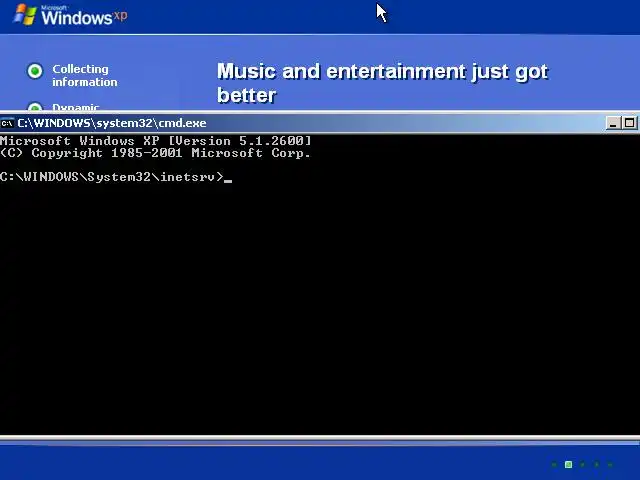The image size is (640, 480).
Task: Click the cmd.exe title bar text
Action: tap(112, 123)
